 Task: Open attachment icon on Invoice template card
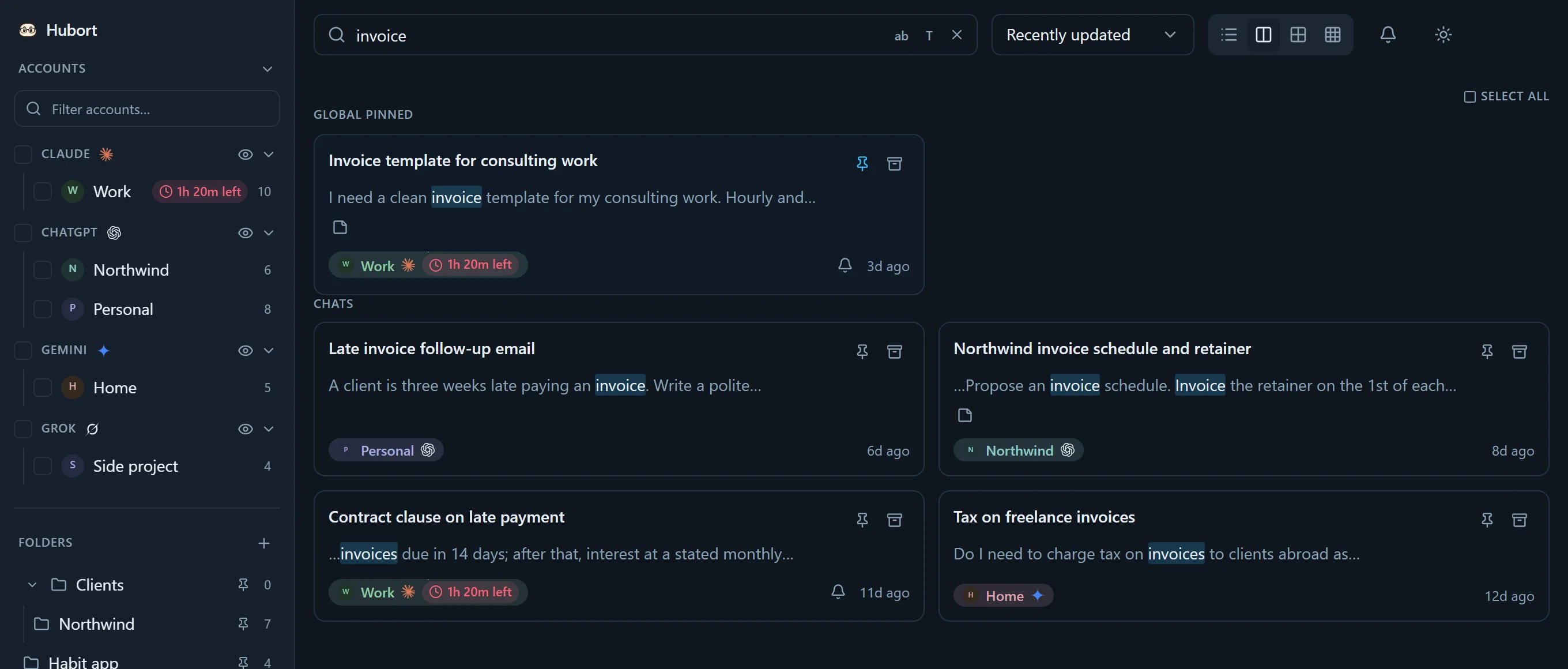coord(340,227)
